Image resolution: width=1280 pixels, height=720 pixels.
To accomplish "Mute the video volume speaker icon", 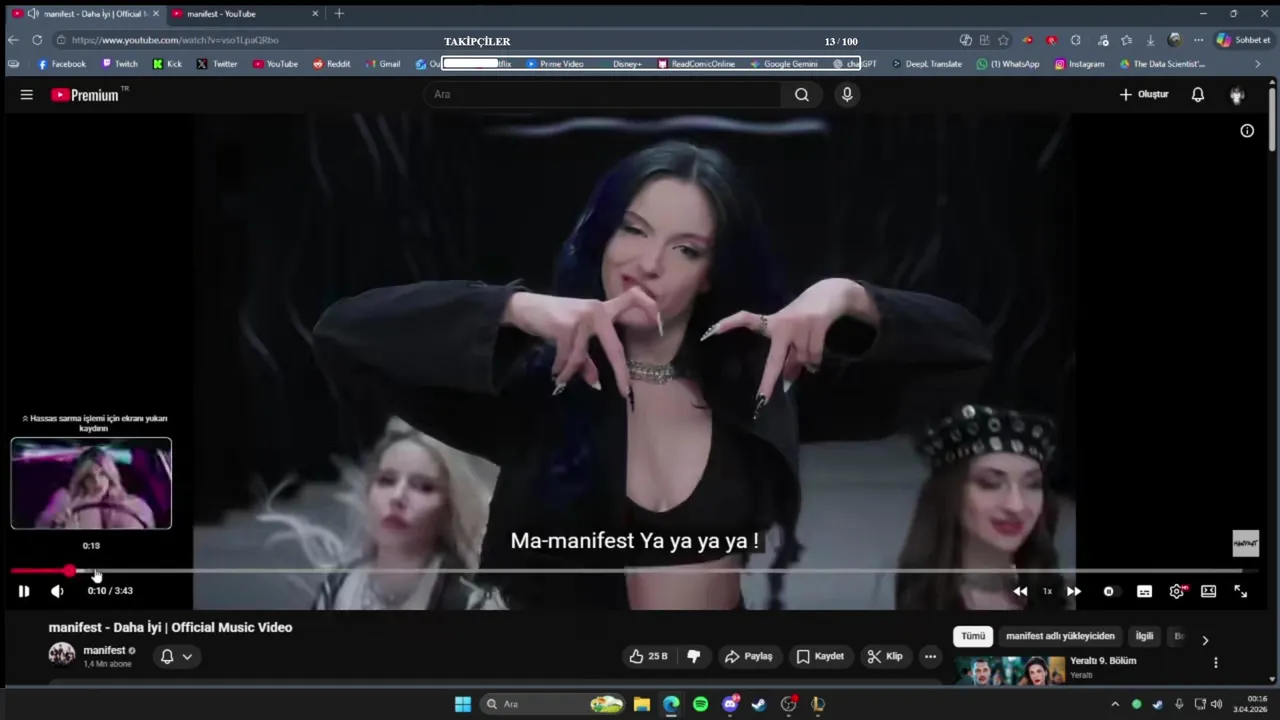I will 57,591.
